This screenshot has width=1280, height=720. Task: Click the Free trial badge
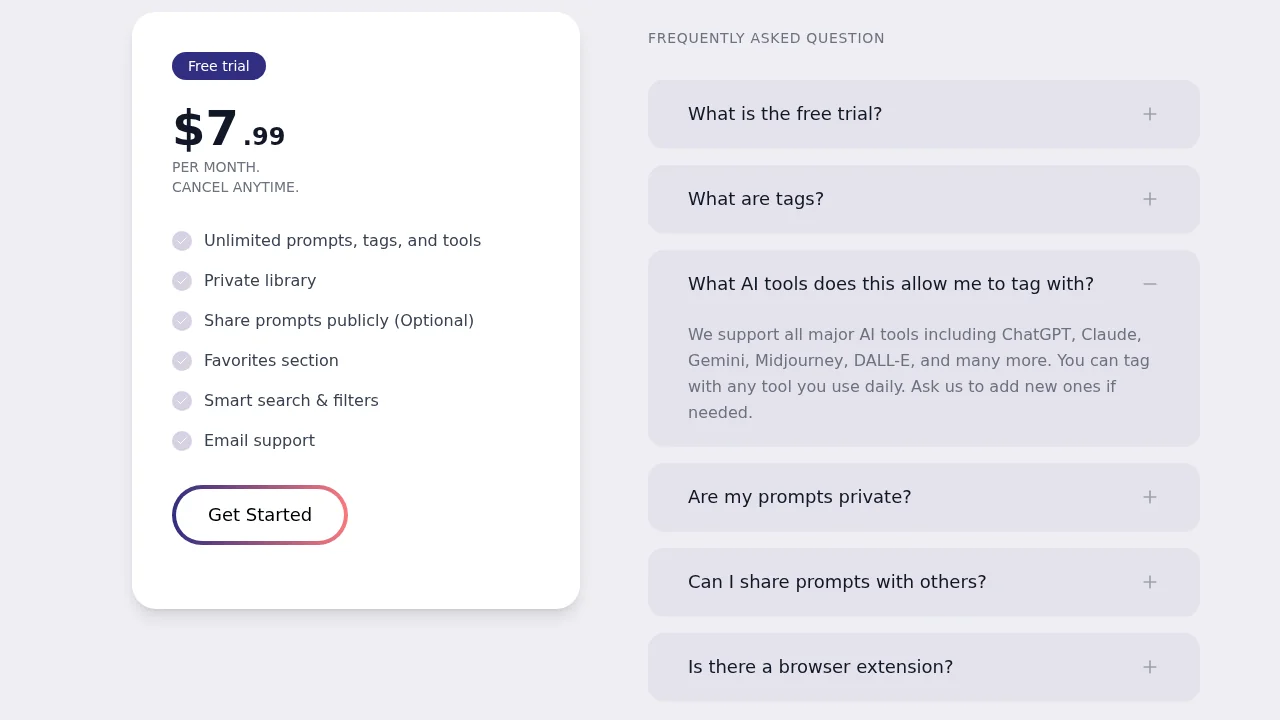219,66
